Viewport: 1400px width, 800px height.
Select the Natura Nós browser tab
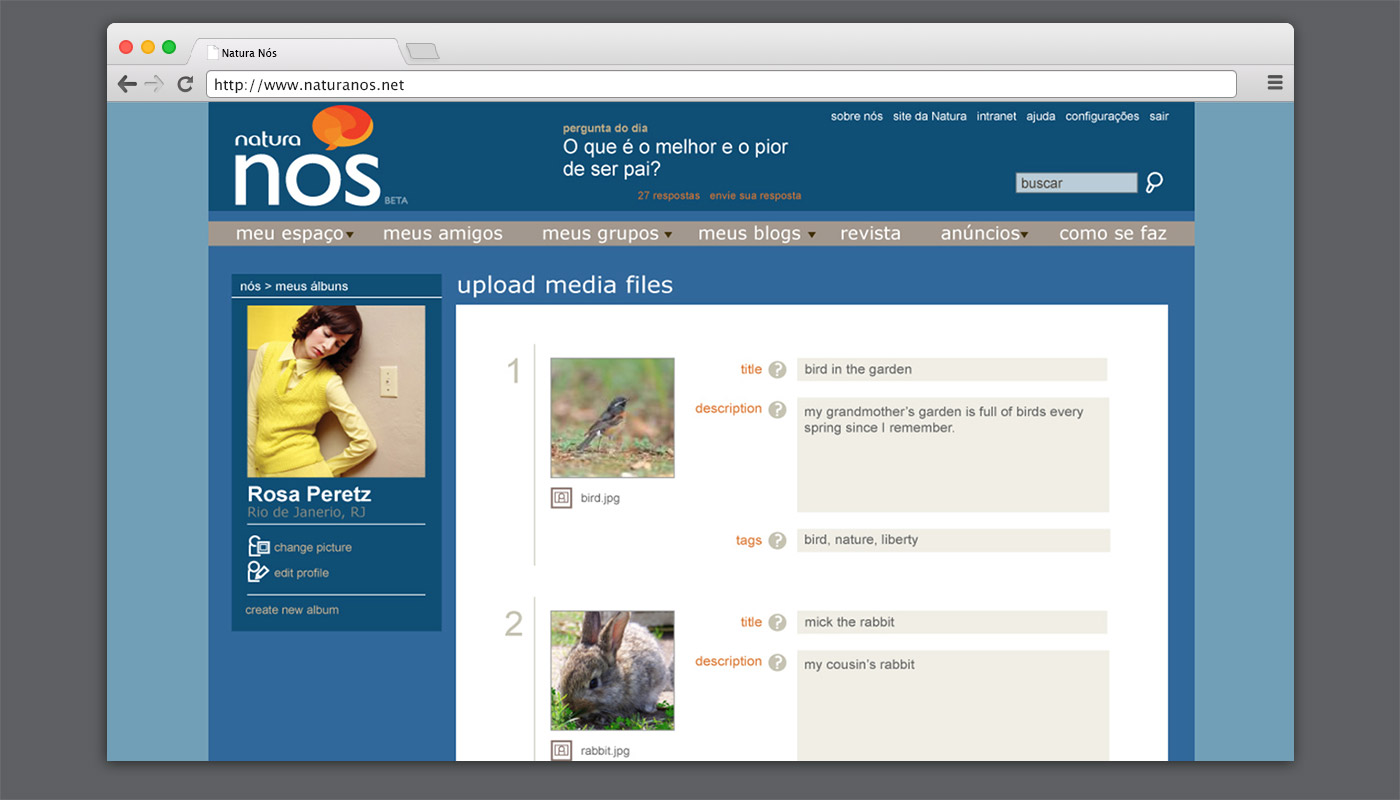[297, 52]
